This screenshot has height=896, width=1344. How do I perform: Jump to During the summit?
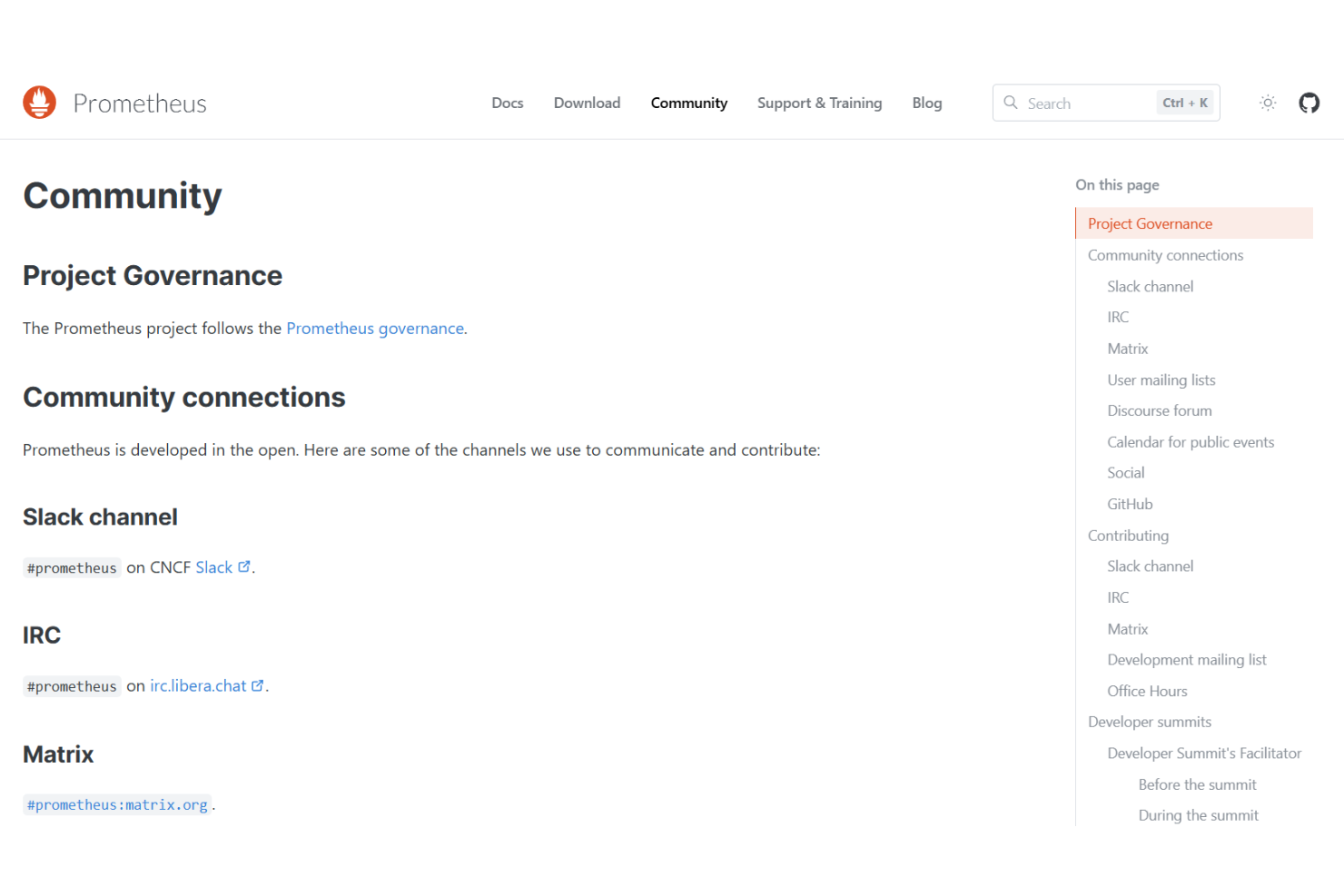click(1199, 815)
